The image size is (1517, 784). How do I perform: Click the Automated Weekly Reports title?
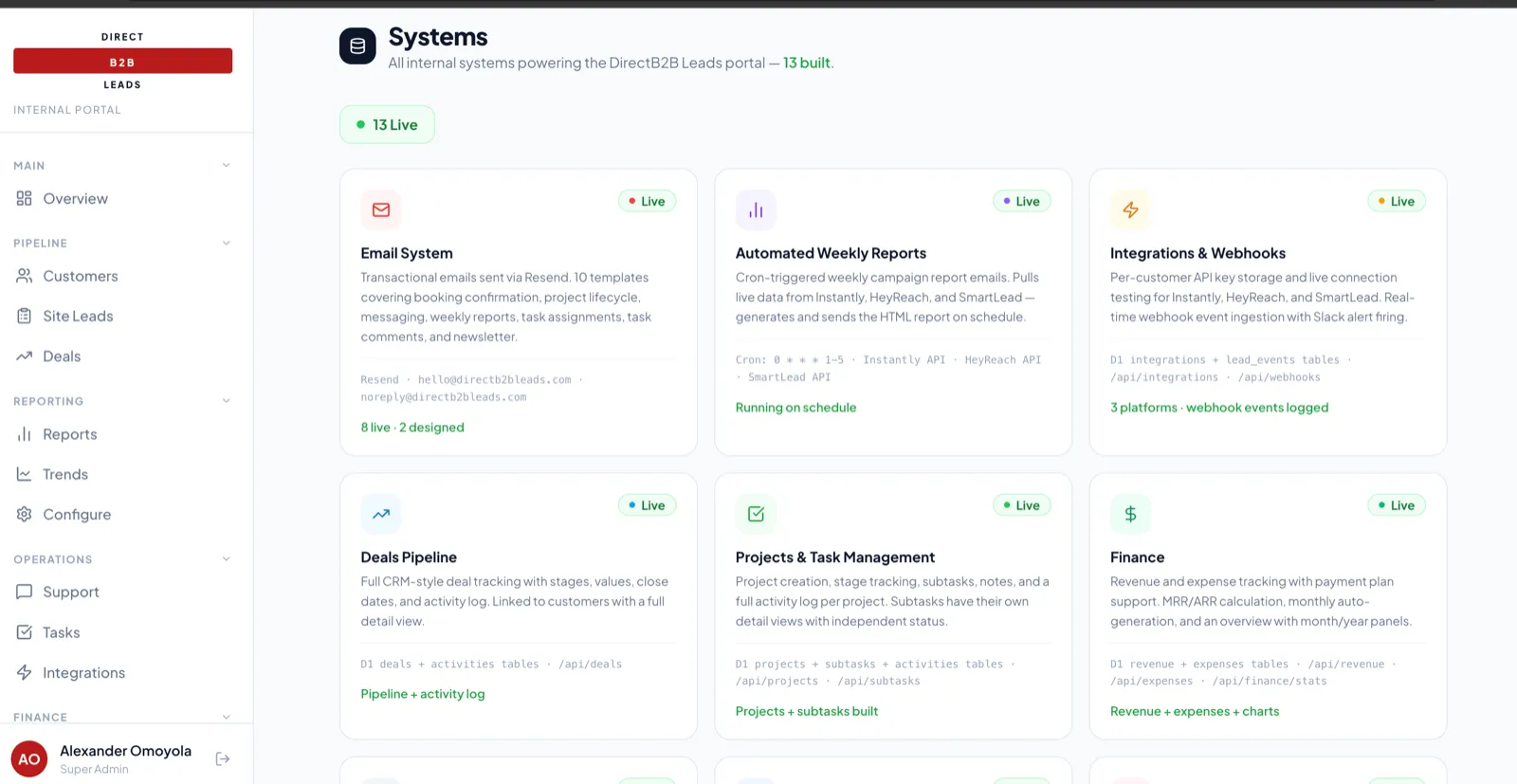point(831,253)
